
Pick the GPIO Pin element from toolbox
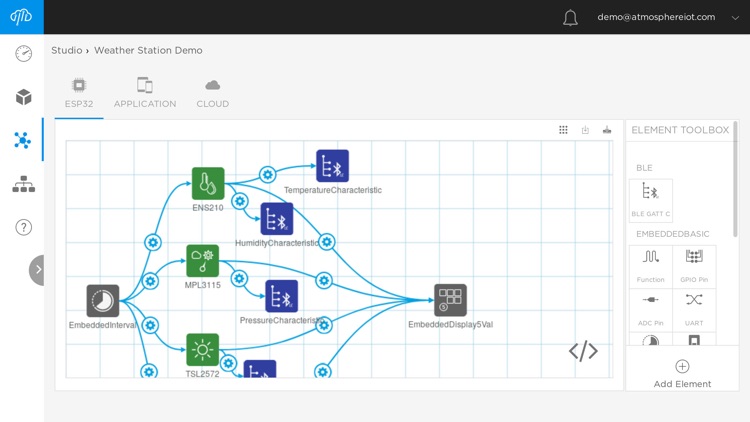[x=694, y=267]
